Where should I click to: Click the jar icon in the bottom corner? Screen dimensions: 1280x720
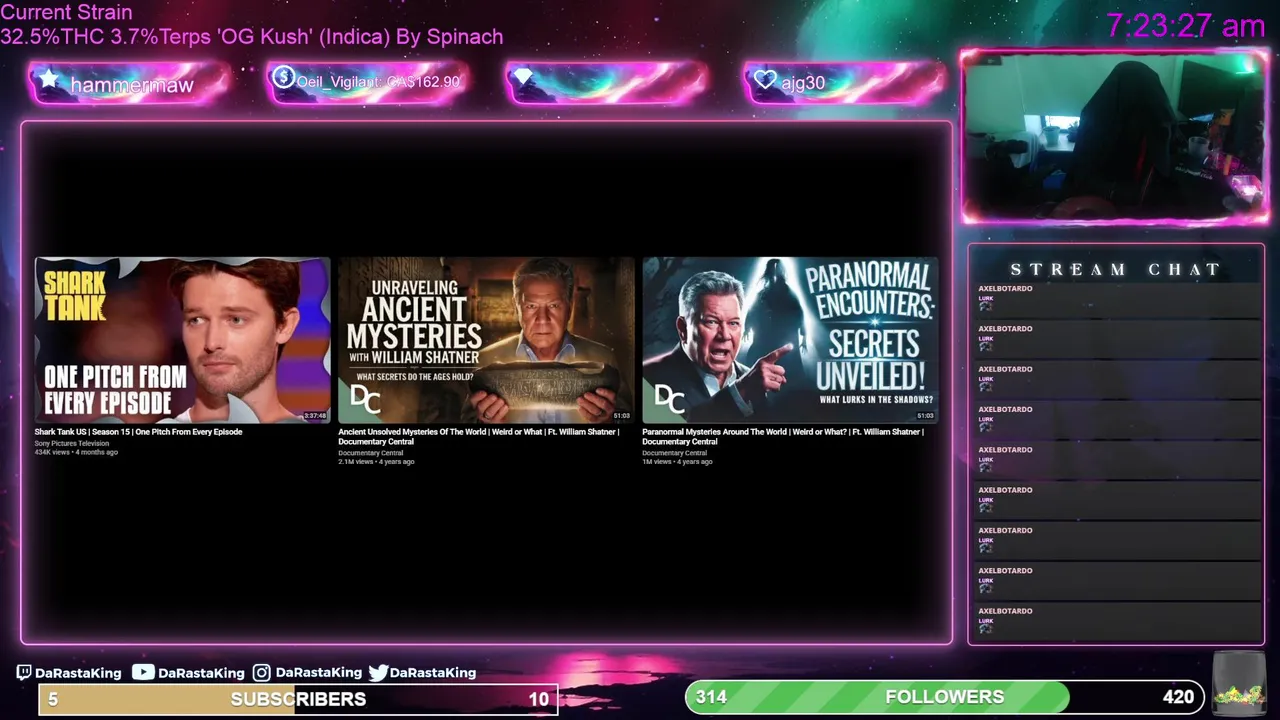pyautogui.click(x=1237, y=684)
